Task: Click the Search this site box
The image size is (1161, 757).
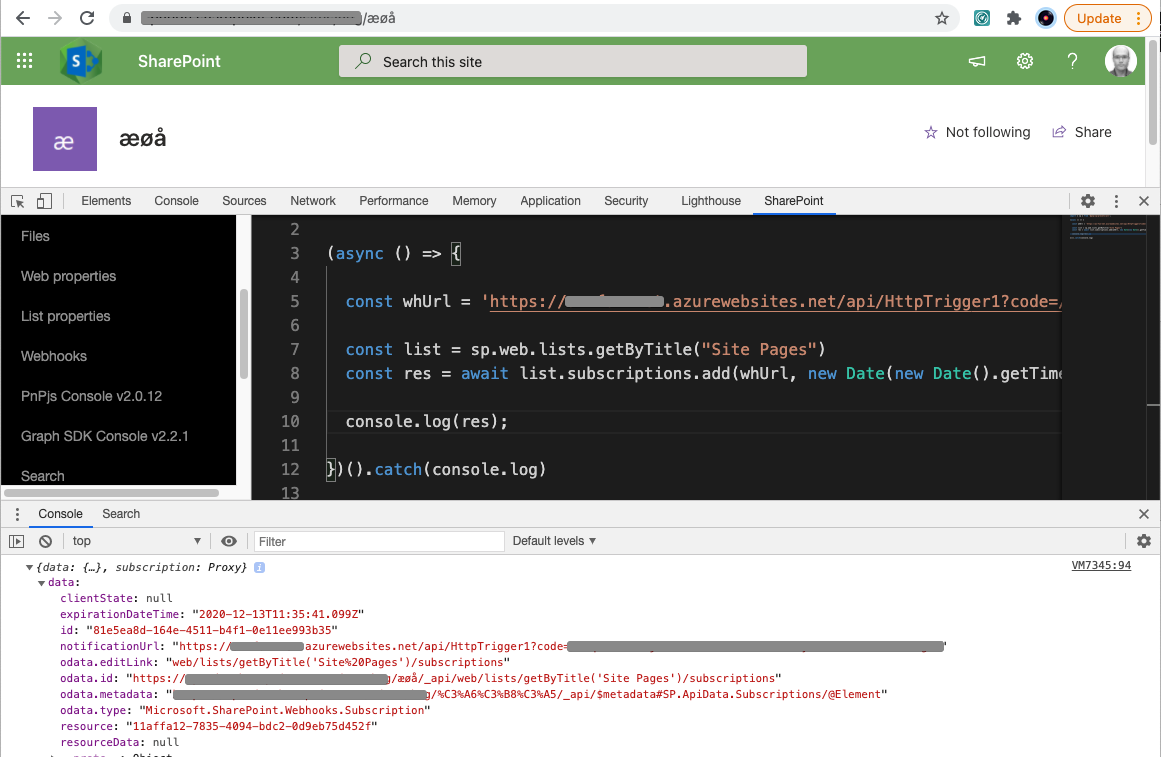Action: click(x=572, y=61)
